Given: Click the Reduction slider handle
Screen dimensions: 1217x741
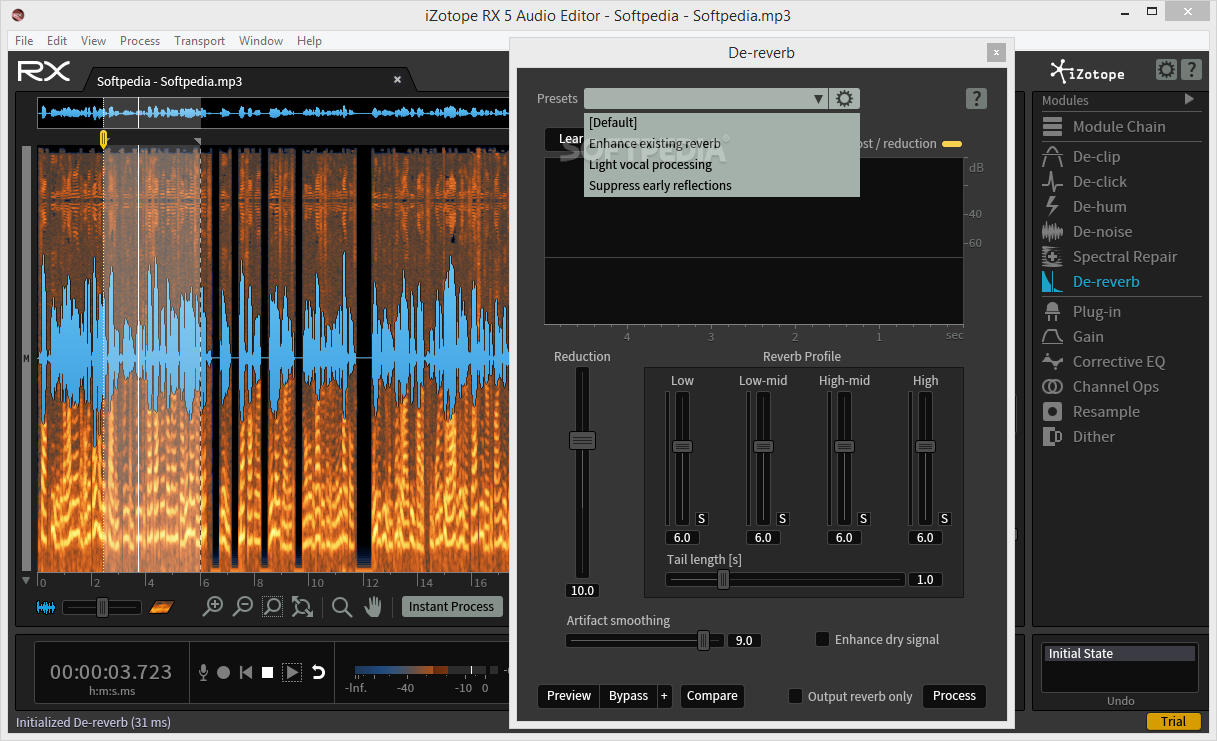Looking at the screenshot, I should point(582,439).
